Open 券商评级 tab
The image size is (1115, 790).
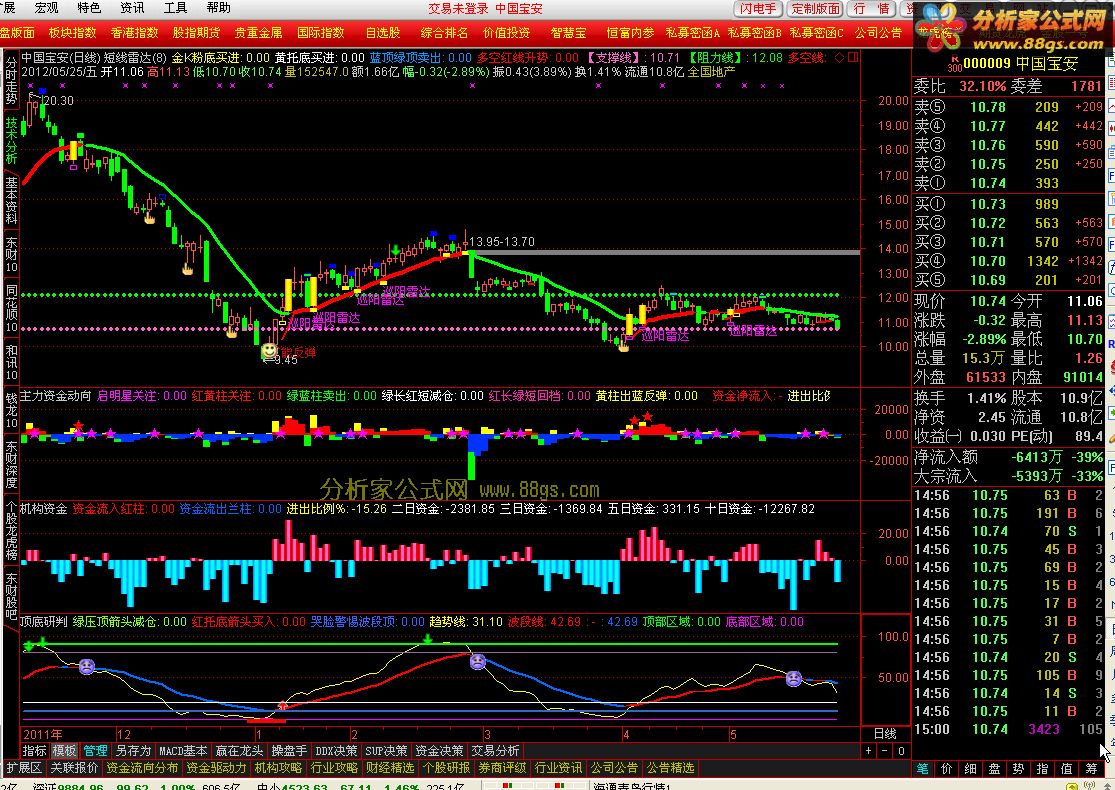pos(502,768)
